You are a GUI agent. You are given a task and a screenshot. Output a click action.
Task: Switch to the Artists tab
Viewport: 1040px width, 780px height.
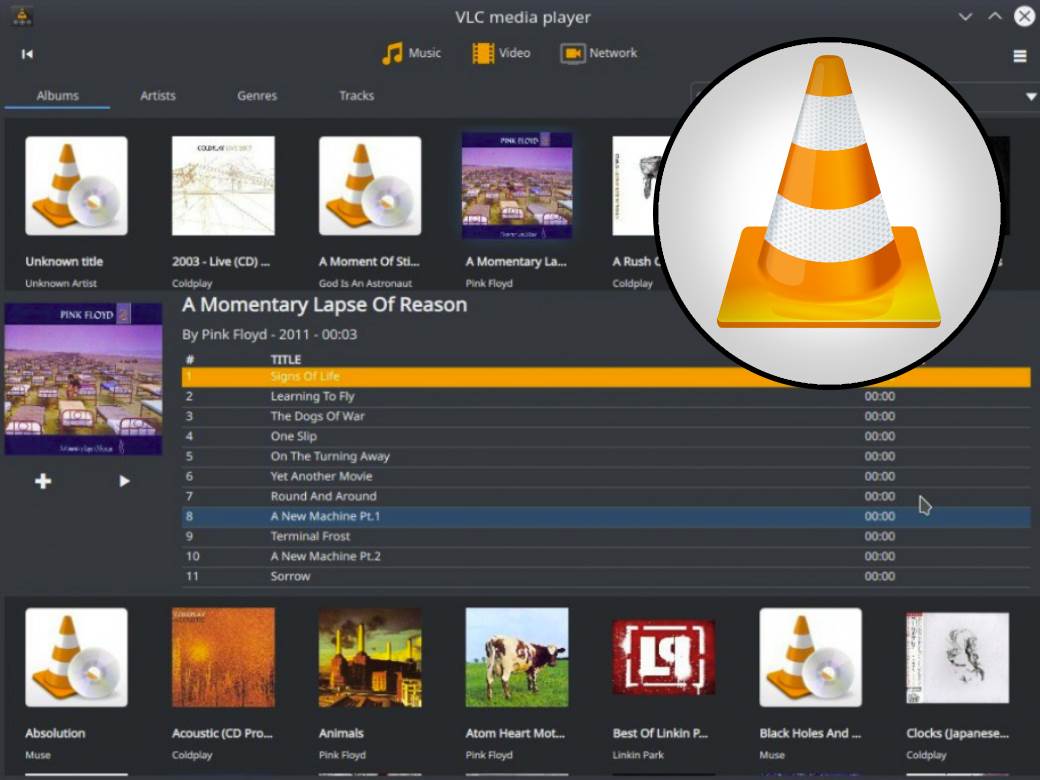pos(158,96)
